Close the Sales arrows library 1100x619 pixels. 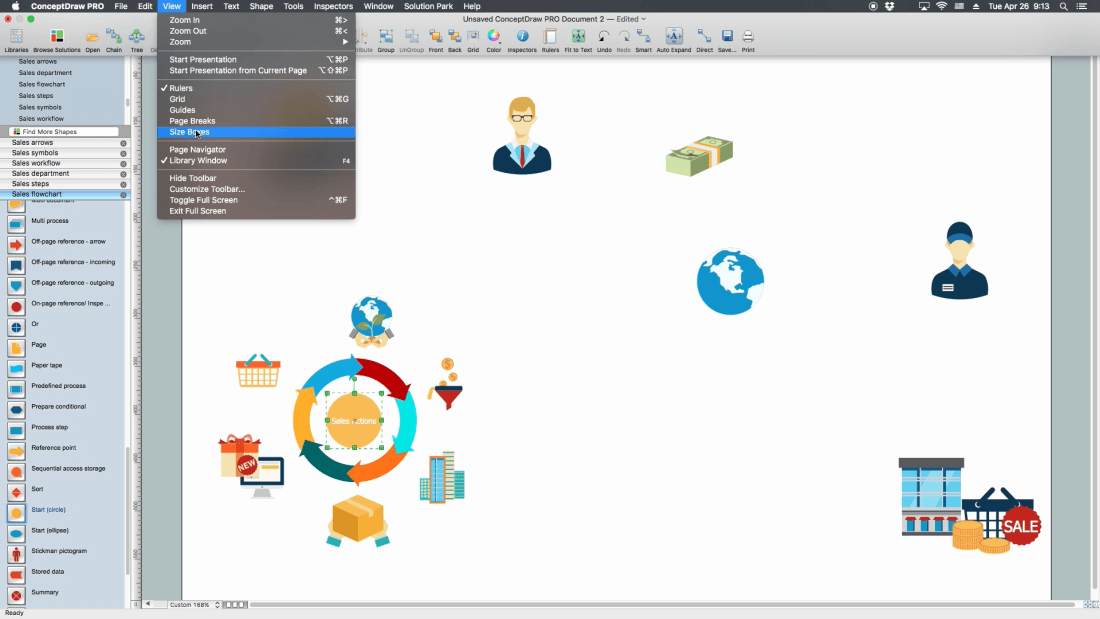pyautogui.click(x=123, y=143)
